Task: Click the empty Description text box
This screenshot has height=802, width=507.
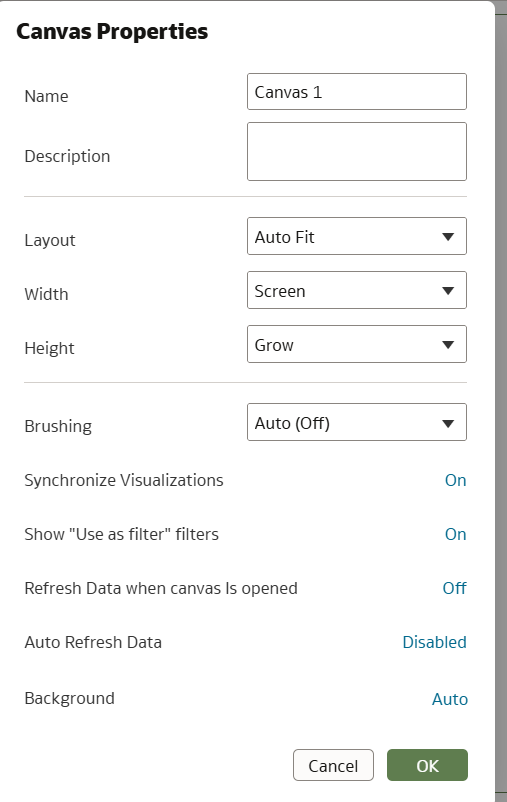Action: click(357, 151)
